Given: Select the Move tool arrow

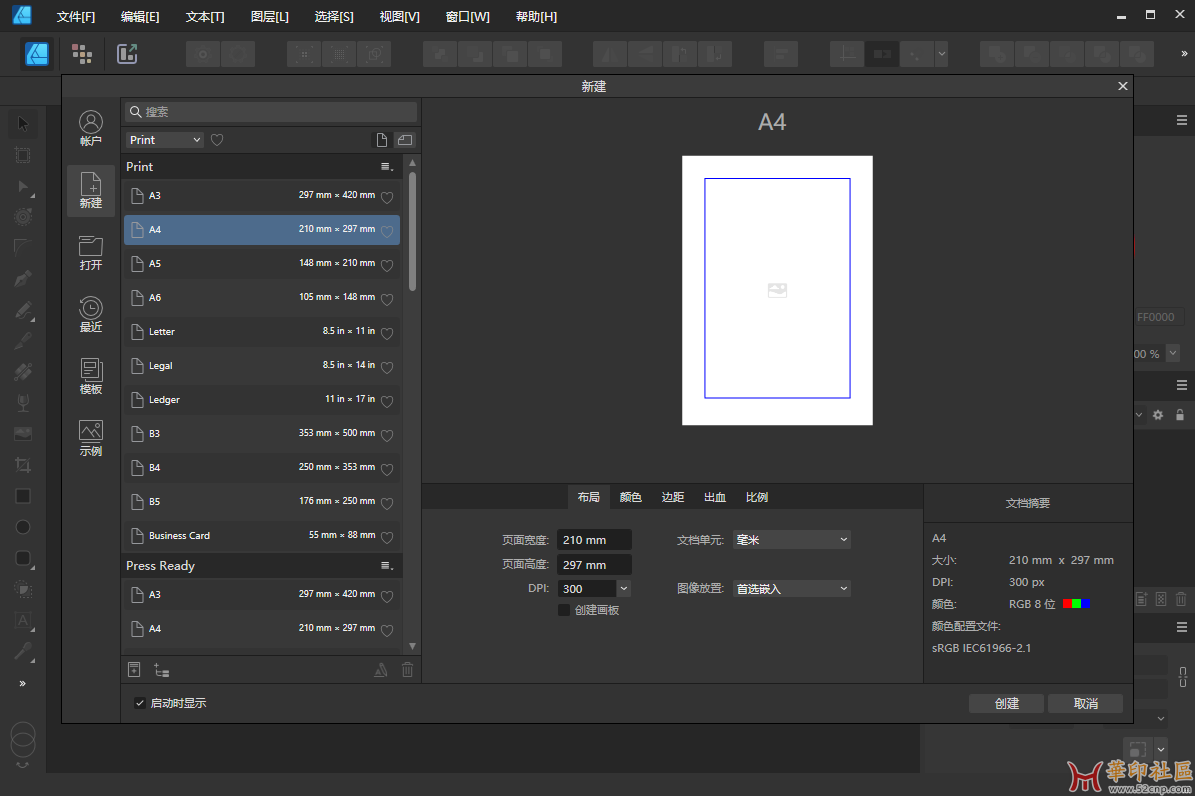Looking at the screenshot, I should (x=23, y=124).
